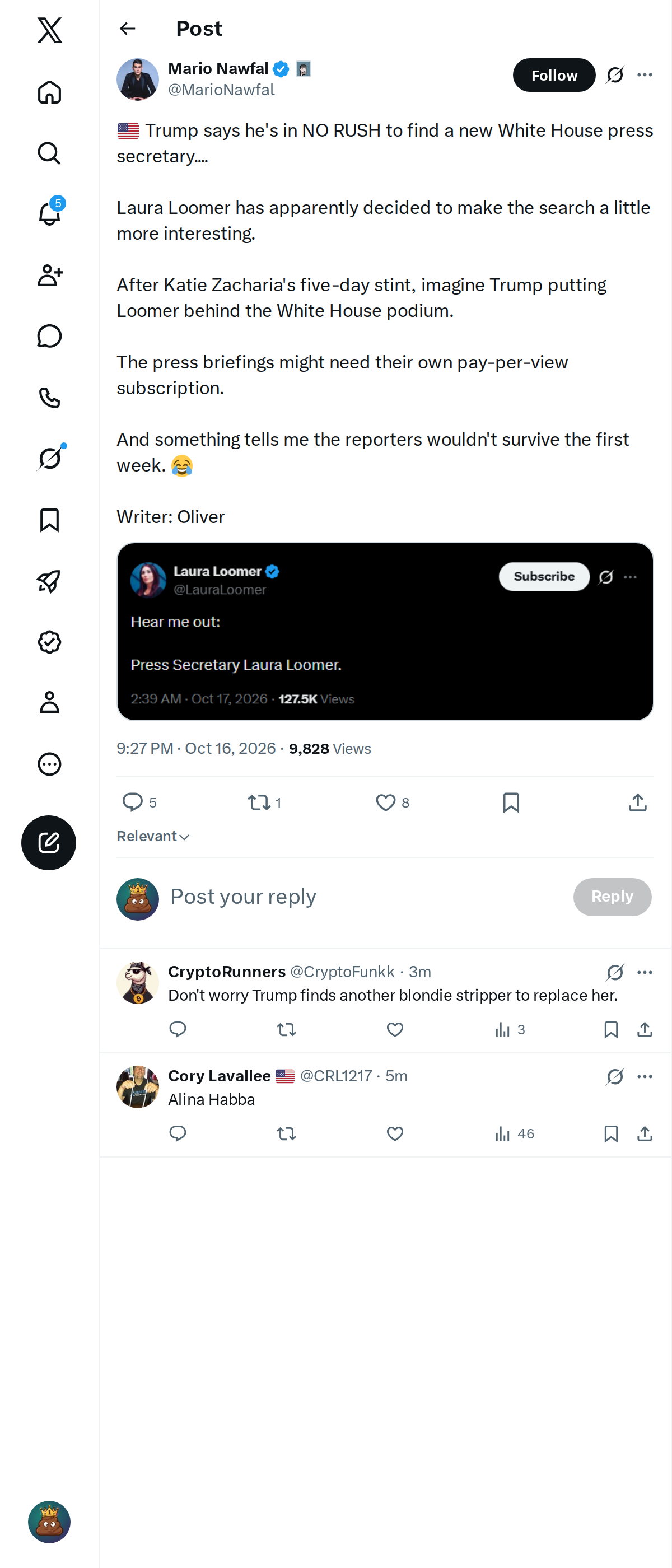Open the Search explore icon in the sidebar
Image resolution: width=672 pixels, height=1568 pixels.
(x=49, y=153)
